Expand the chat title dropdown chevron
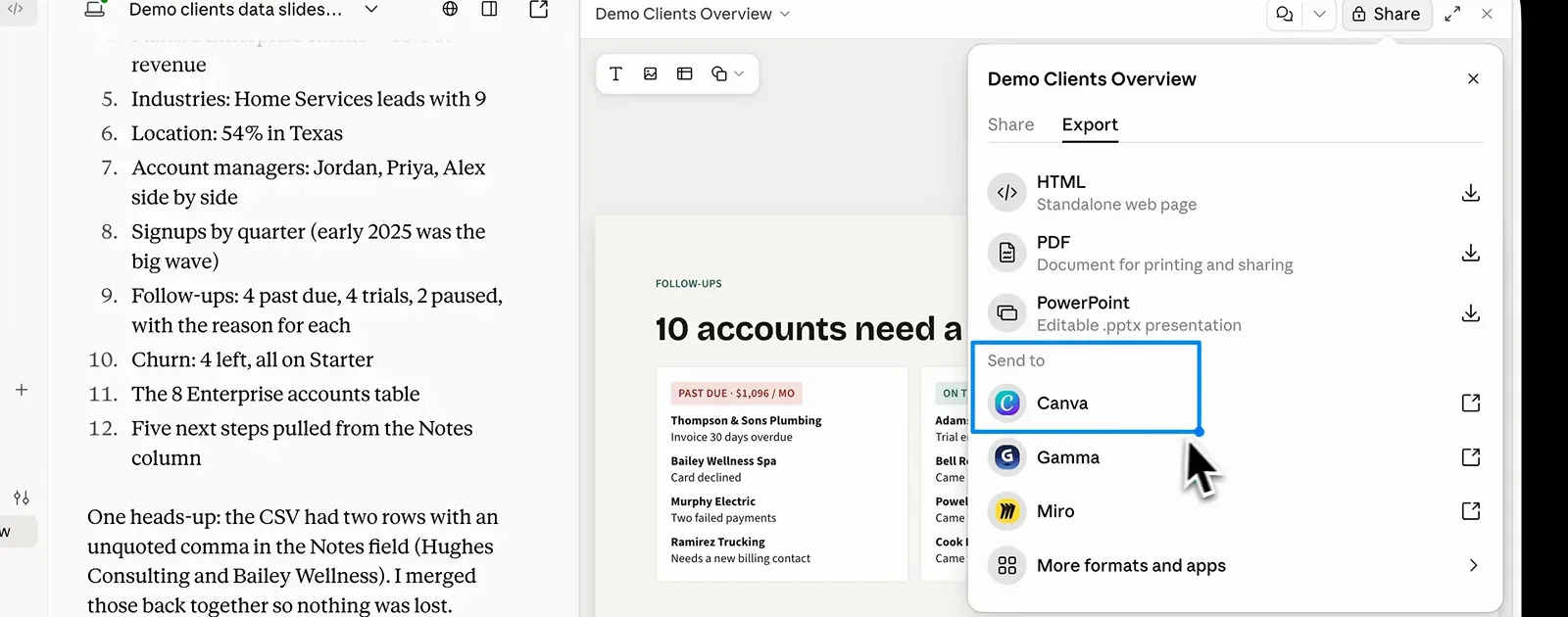Image resolution: width=1568 pixels, height=617 pixels. (x=371, y=10)
